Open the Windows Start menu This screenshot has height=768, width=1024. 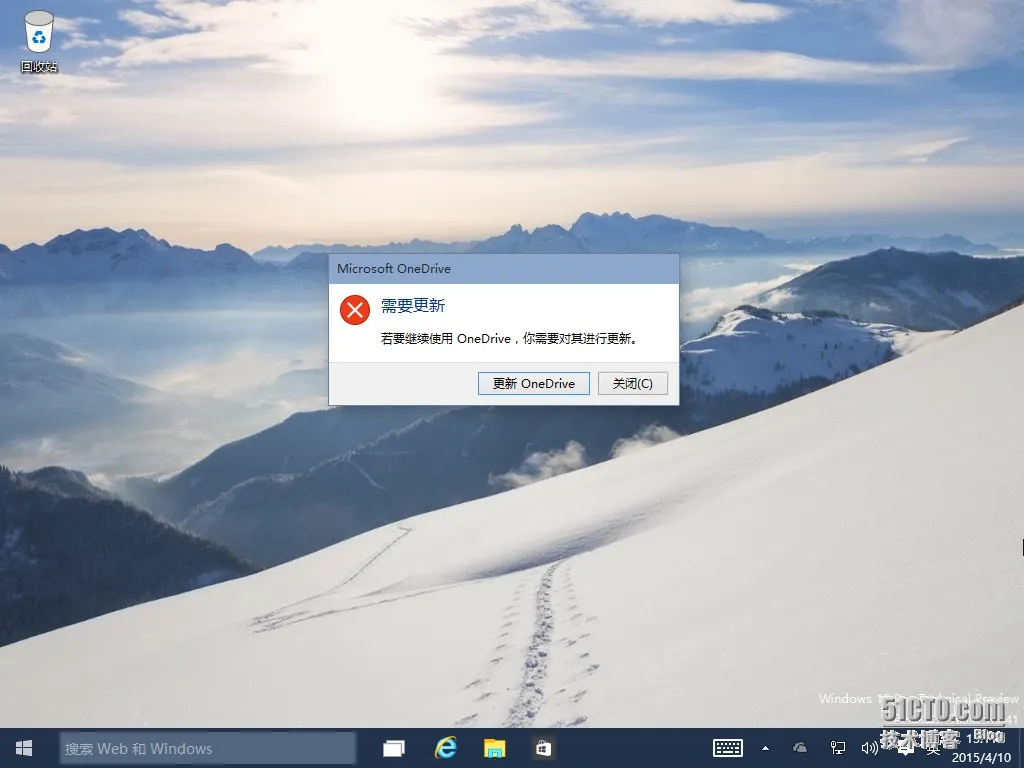(x=24, y=748)
